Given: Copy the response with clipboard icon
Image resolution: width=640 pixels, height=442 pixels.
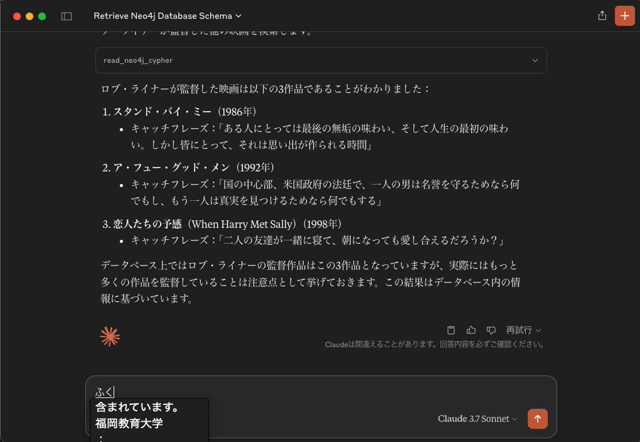Looking at the screenshot, I should [x=451, y=330].
